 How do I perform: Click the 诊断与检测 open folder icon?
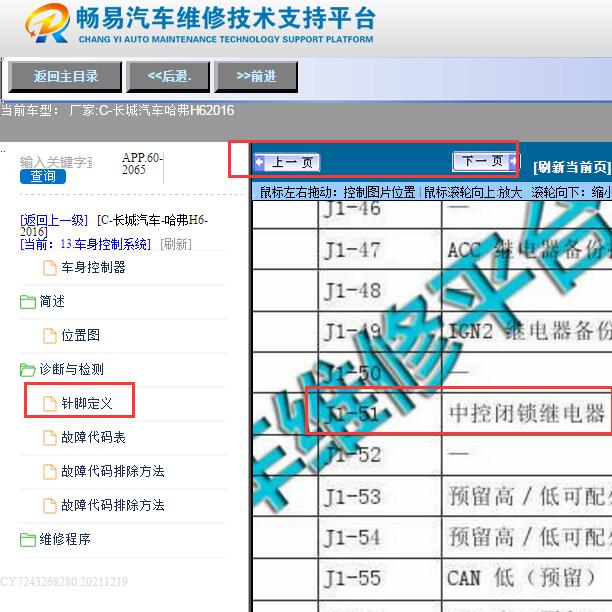[x=28, y=370]
